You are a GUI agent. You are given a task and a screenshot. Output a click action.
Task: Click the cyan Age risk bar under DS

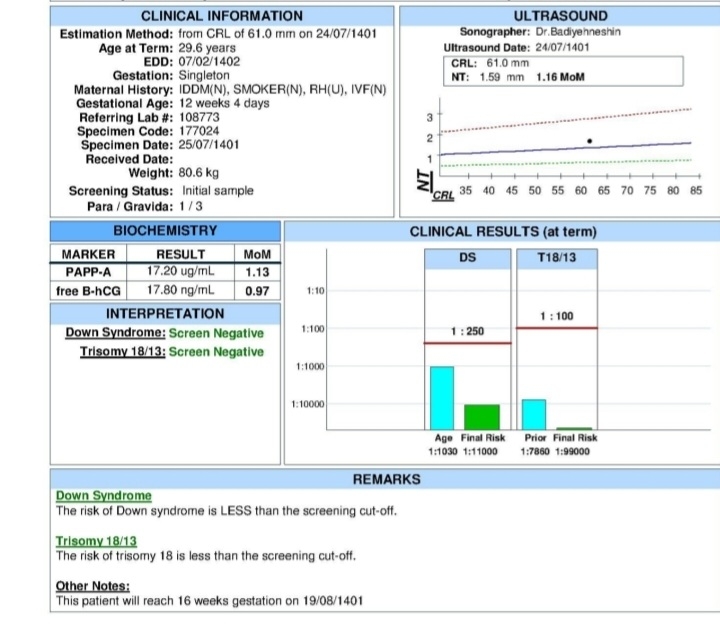coord(441,397)
